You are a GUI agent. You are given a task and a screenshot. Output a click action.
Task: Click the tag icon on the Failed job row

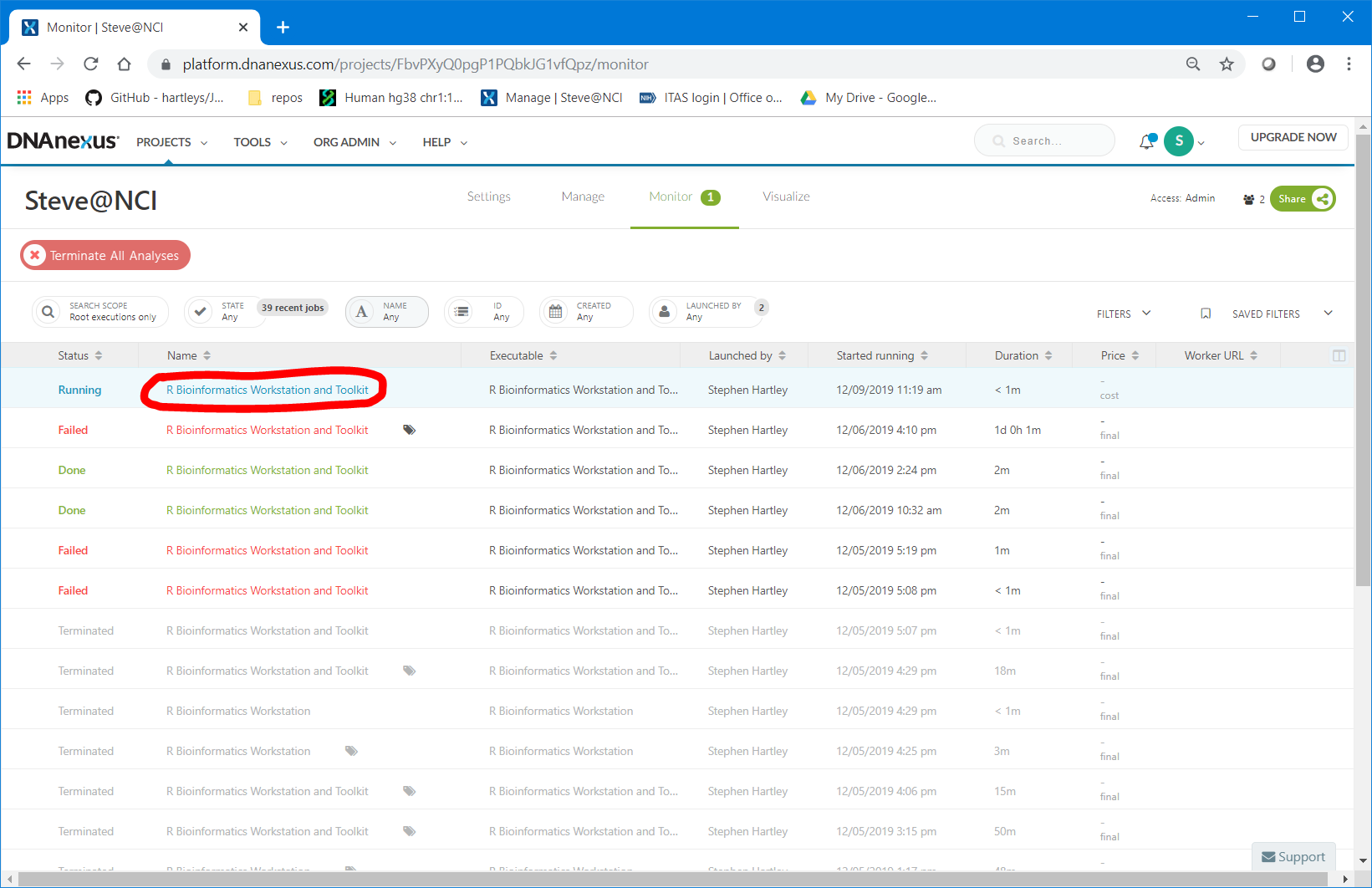(x=409, y=430)
